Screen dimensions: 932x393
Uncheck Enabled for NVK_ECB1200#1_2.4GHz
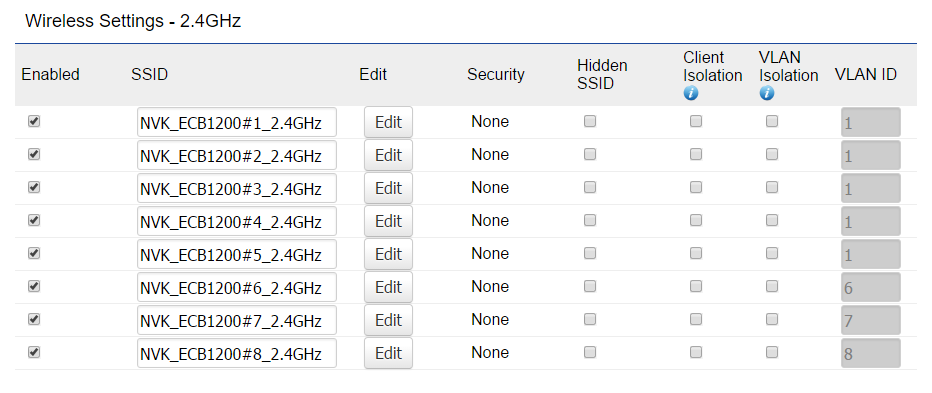pyautogui.click(x=34, y=121)
